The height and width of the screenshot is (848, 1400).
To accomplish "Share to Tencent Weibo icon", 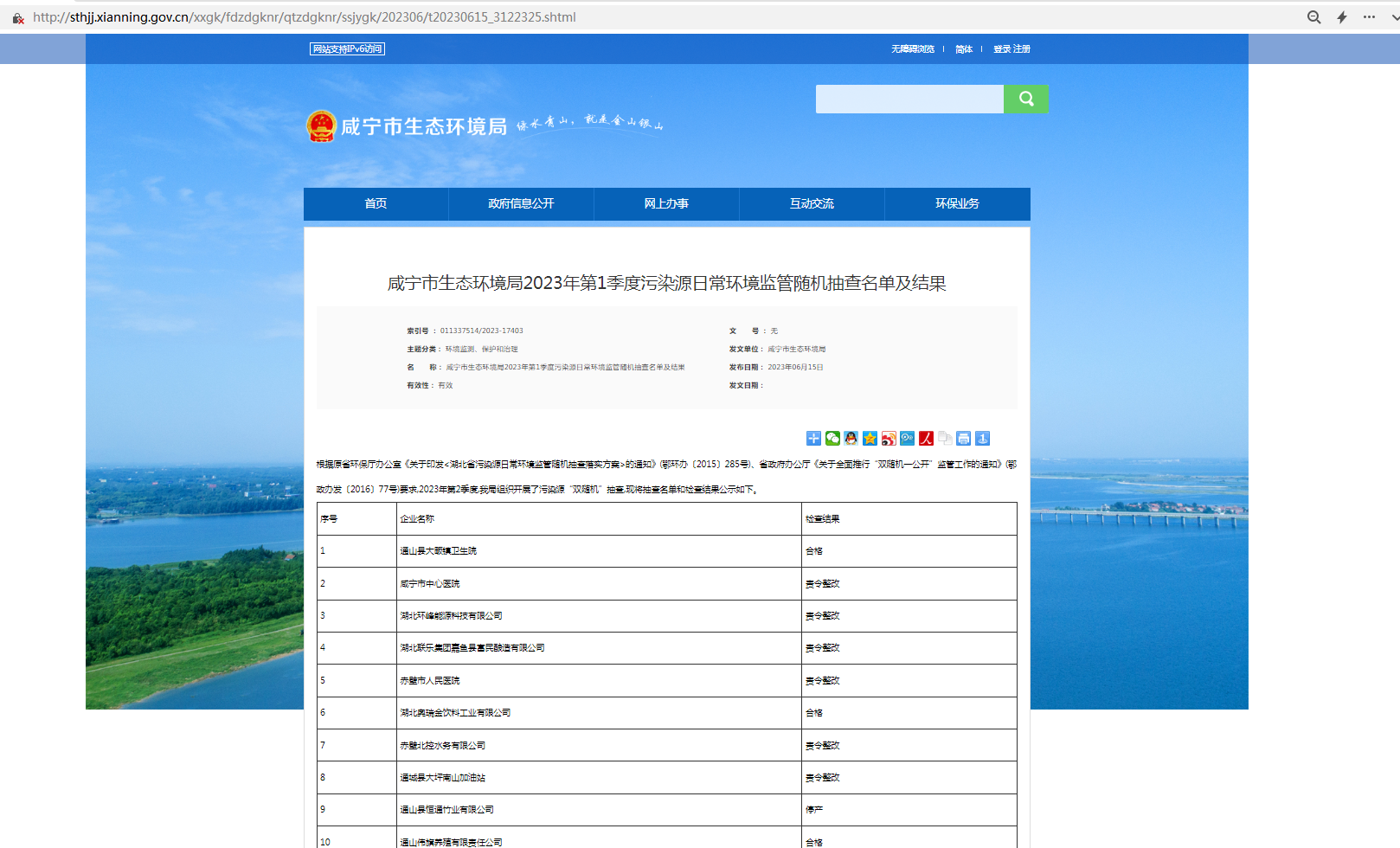I will tap(907, 439).
